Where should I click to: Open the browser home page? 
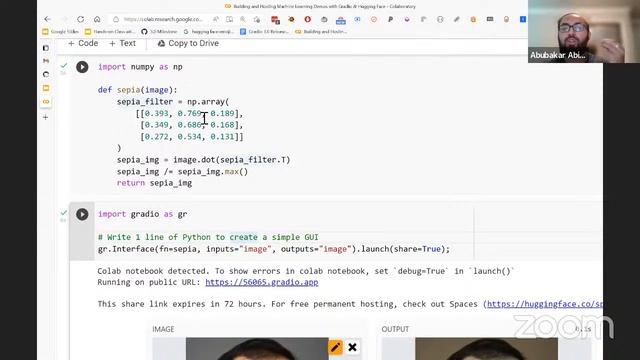point(97,19)
